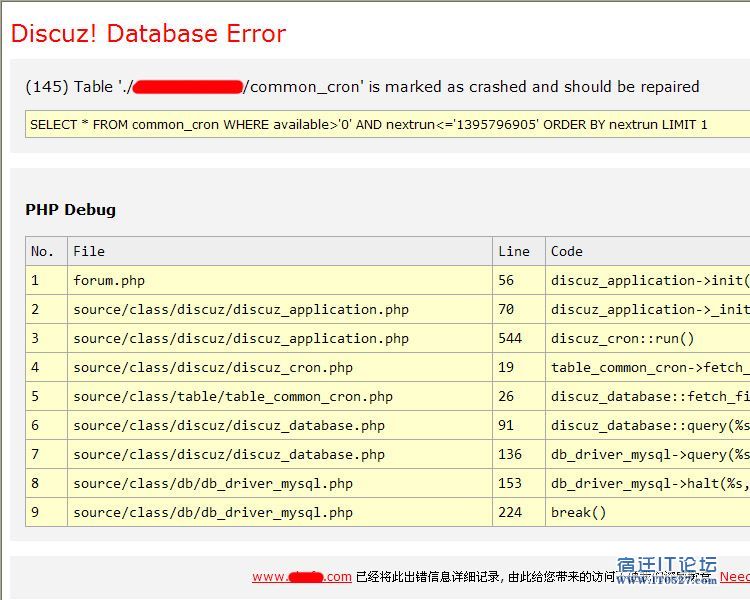This screenshot has height=600, width=750.
Task: Click the 'Code' column header
Action: tap(648, 251)
